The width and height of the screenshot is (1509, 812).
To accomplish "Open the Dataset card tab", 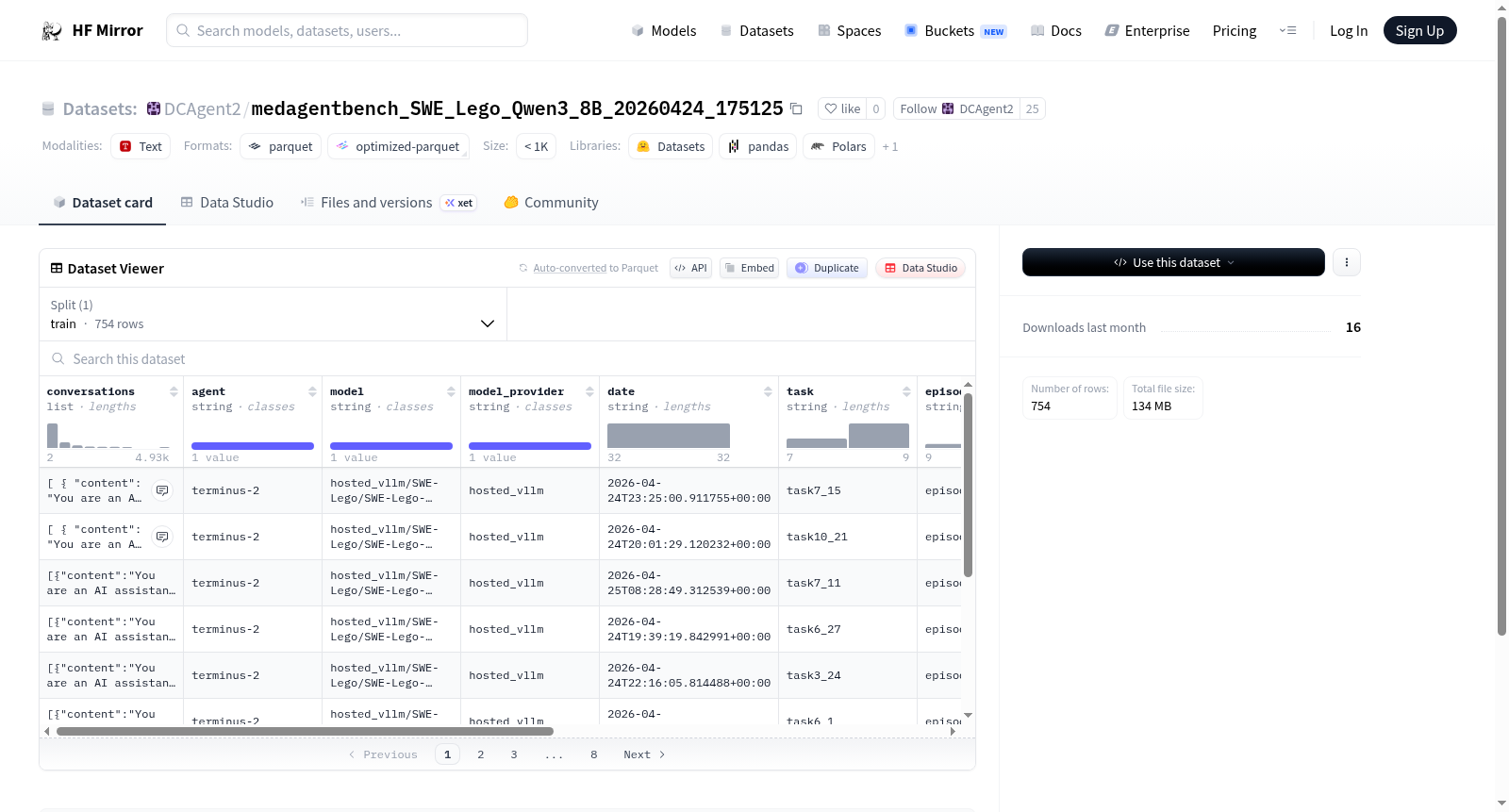I will pos(103,202).
